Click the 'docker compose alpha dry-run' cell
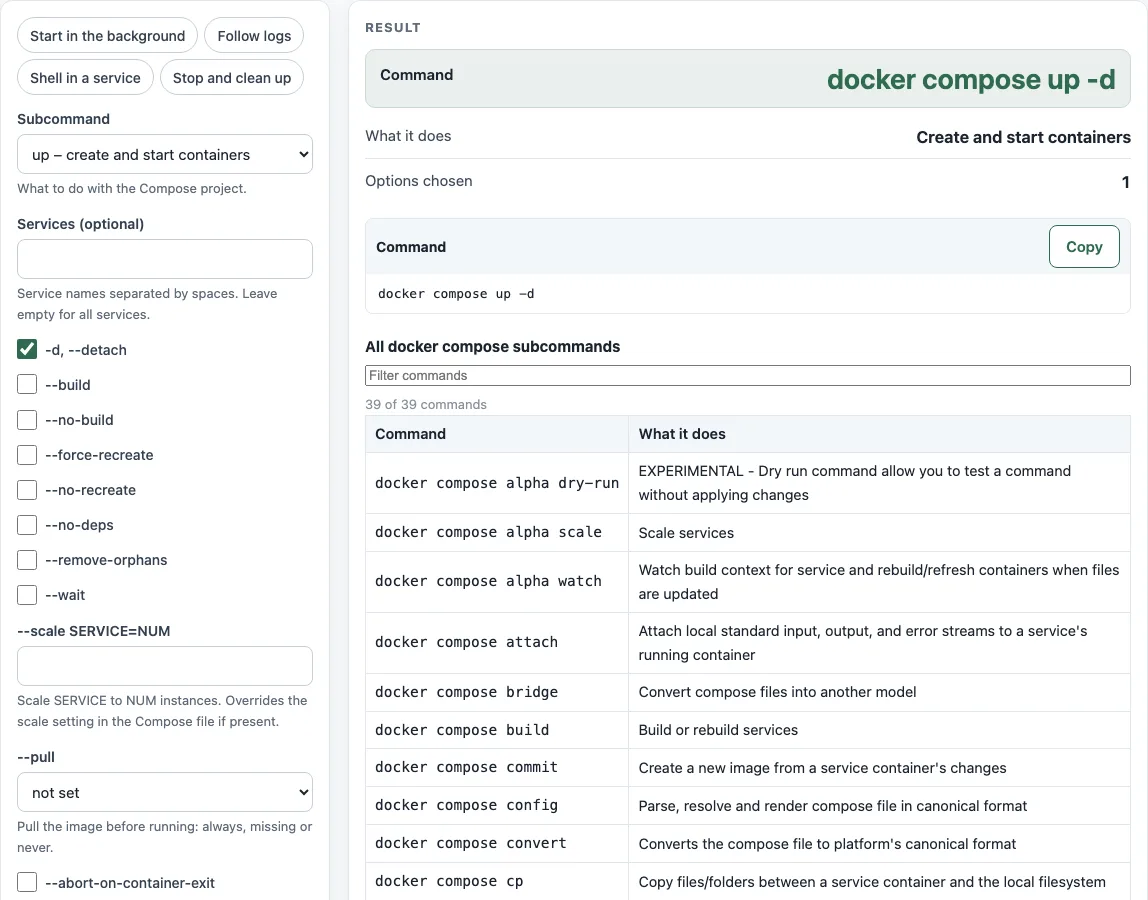 (x=496, y=483)
